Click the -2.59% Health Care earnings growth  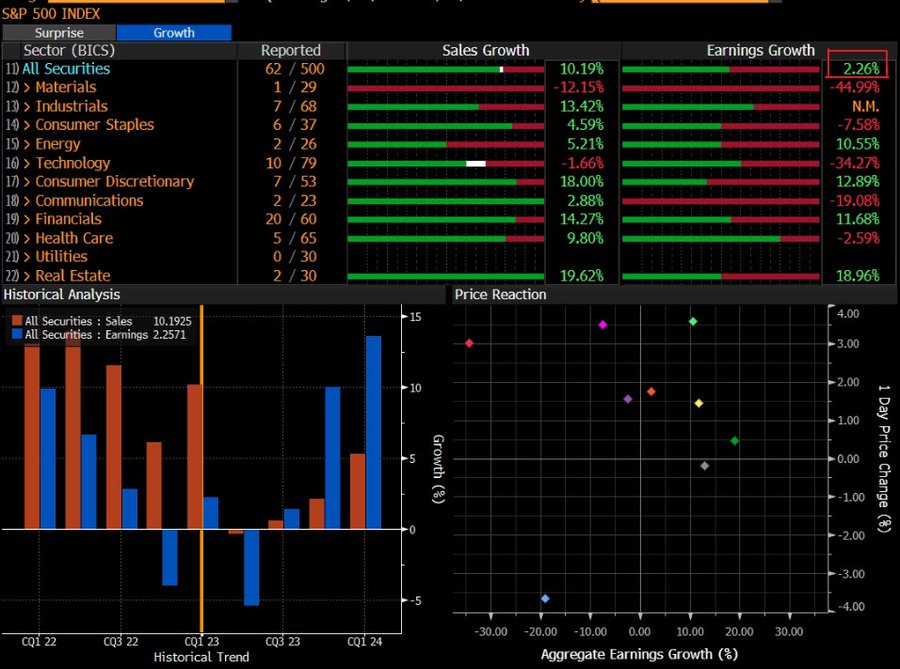858,238
